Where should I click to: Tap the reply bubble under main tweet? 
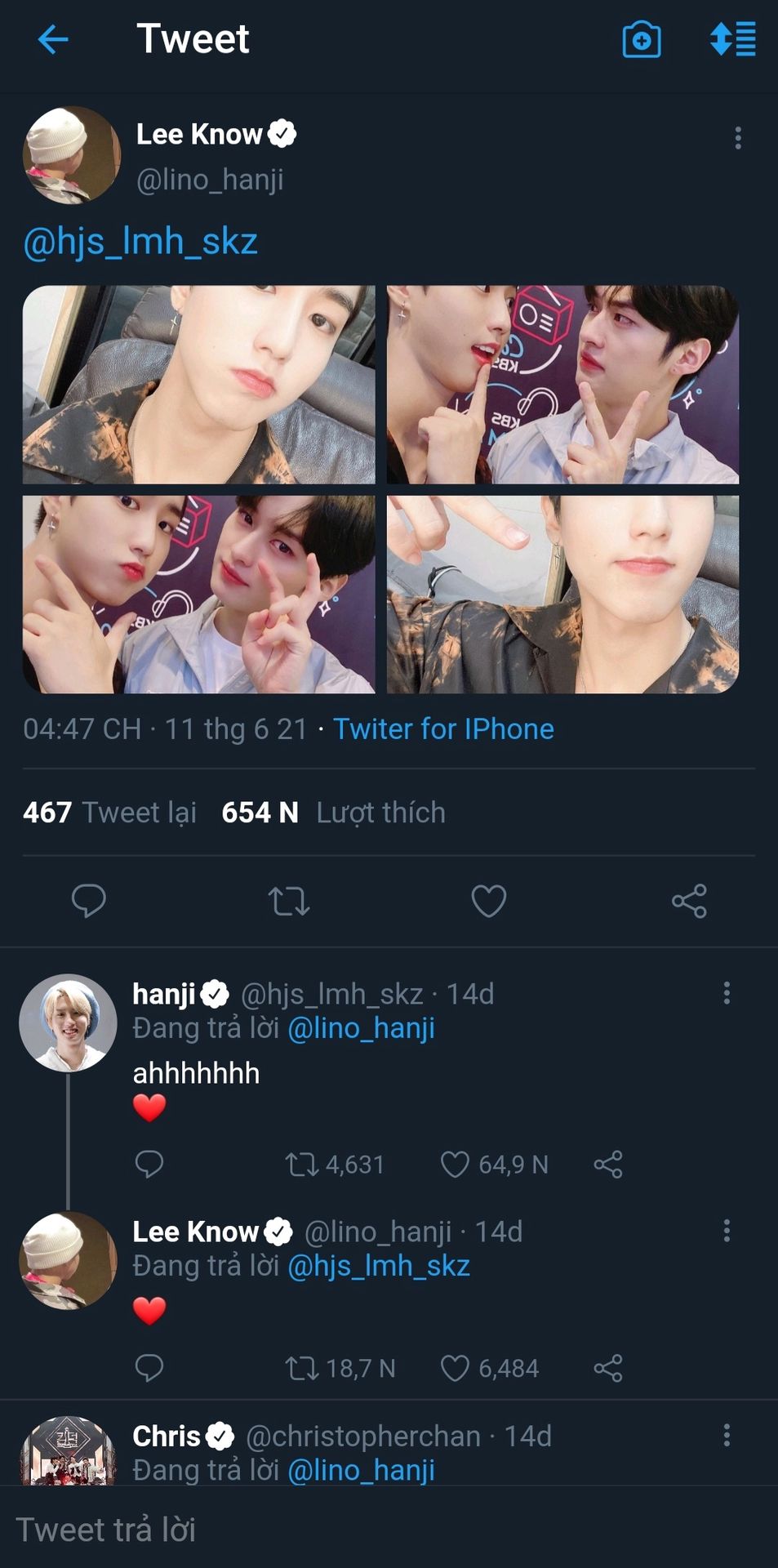89,901
